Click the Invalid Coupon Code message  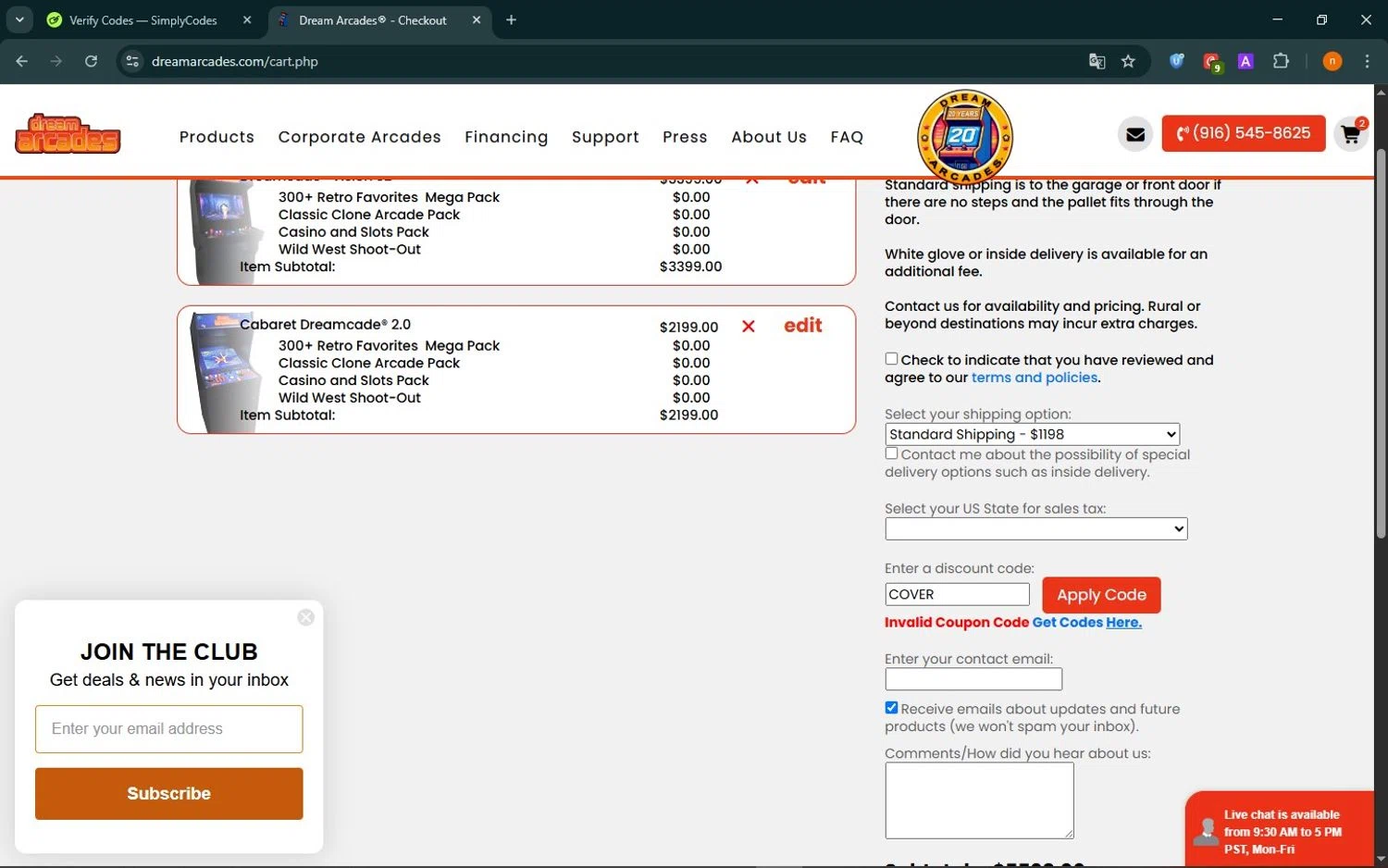coord(956,623)
